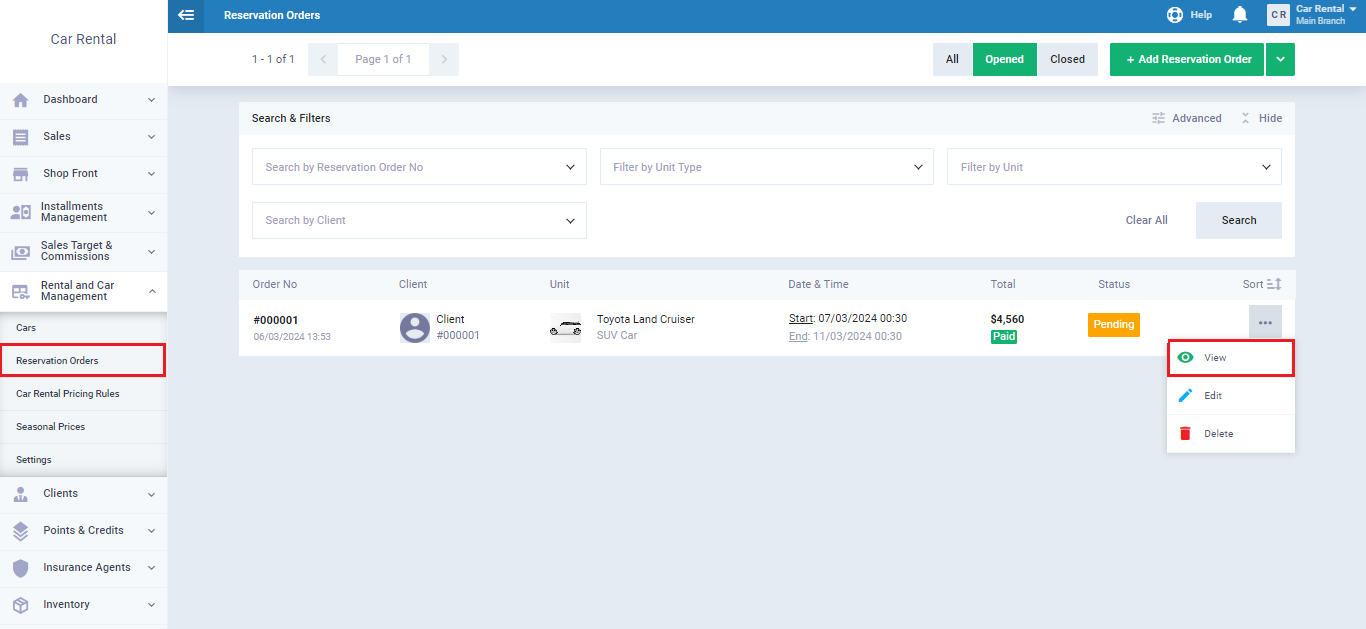Viewport: 1366px width, 629px height.
Task: Open notifications bell icon
Action: coord(1240,15)
